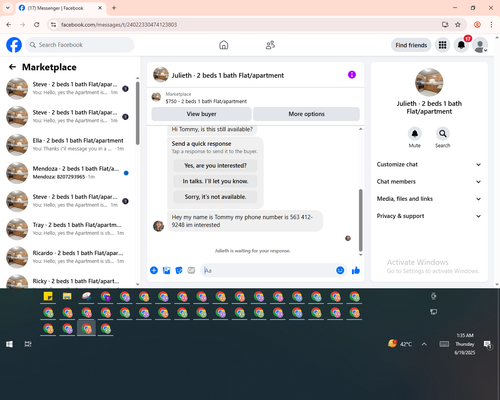The width and height of the screenshot is (500, 400).
Task: Expand Privacy & support section
Action: click(429, 216)
